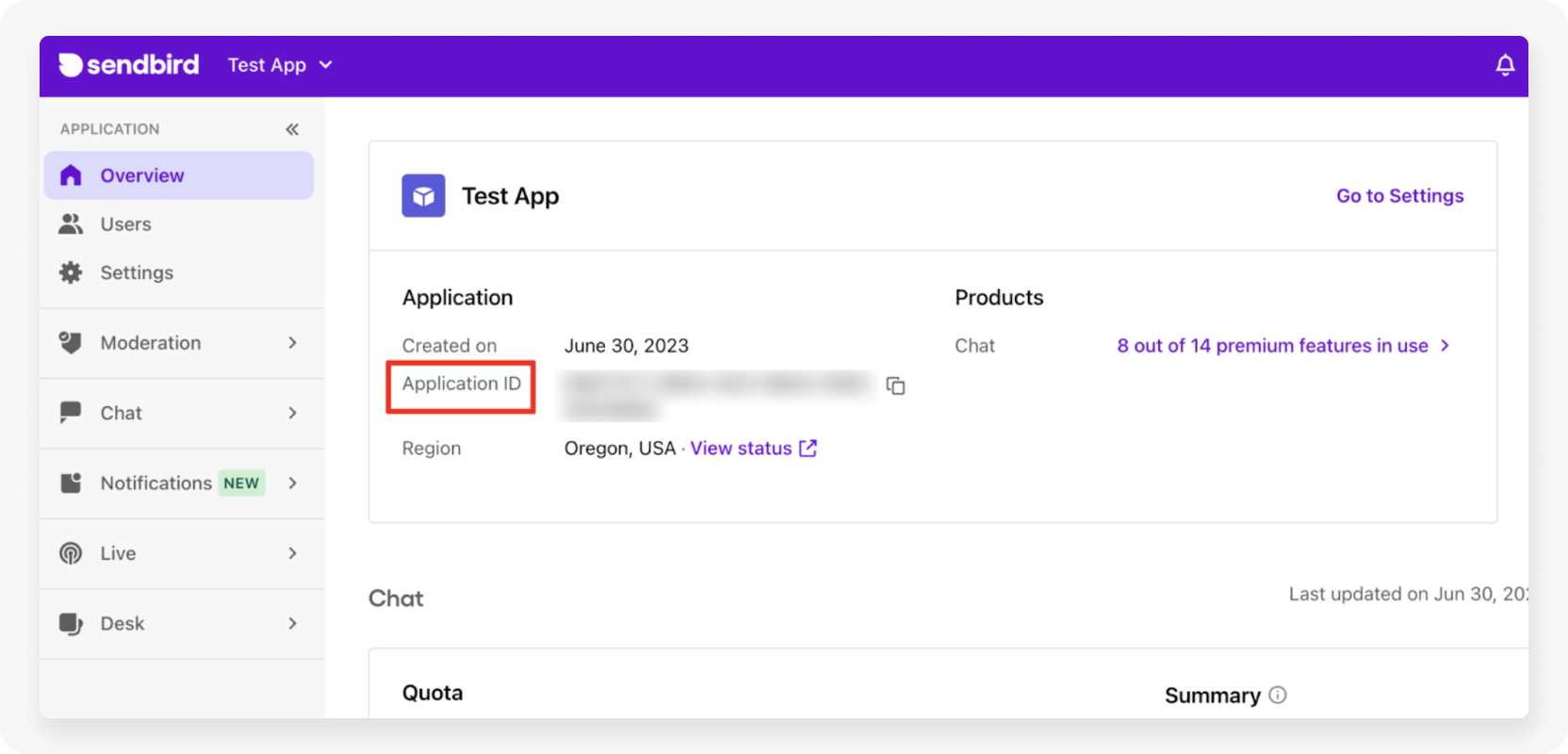This screenshot has width=1568, height=754.
Task: Click the Quota heading
Action: pos(433,693)
